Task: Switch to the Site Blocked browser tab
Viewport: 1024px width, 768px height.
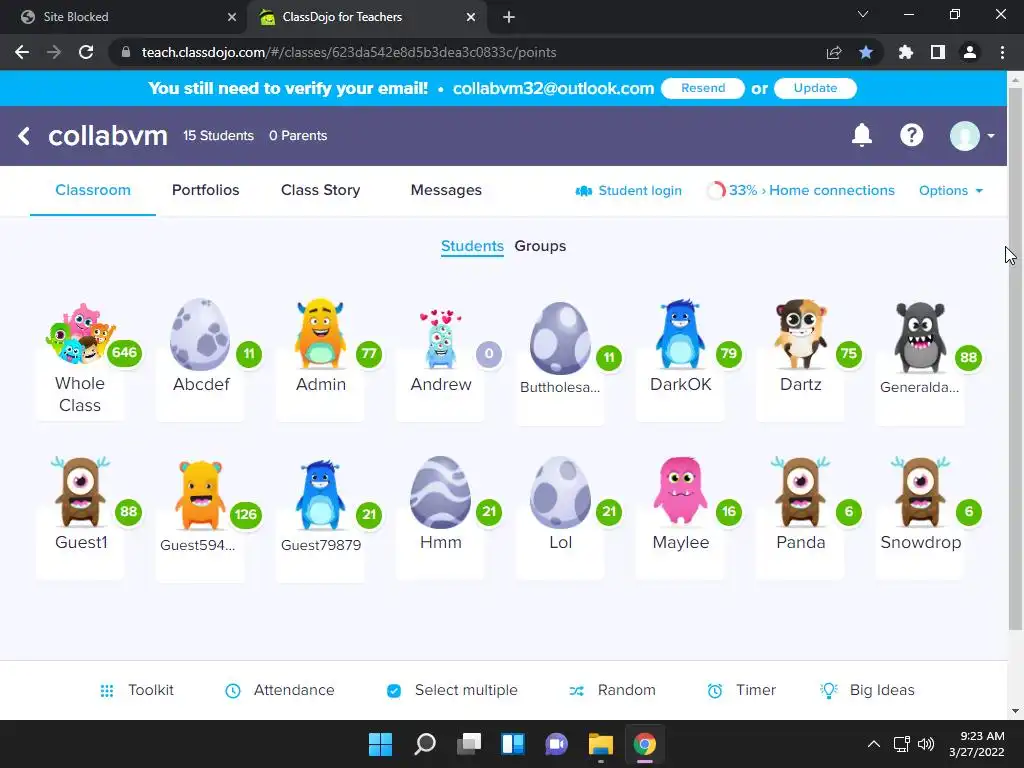Action: [x=124, y=17]
